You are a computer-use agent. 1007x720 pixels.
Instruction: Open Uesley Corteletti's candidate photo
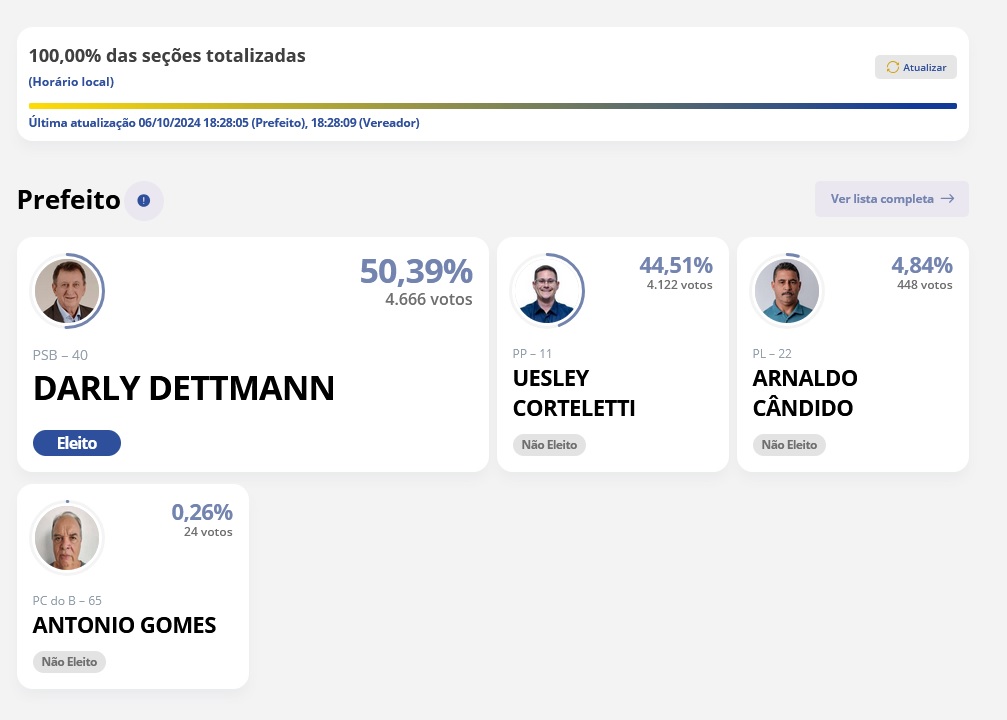pyautogui.click(x=547, y=291)
